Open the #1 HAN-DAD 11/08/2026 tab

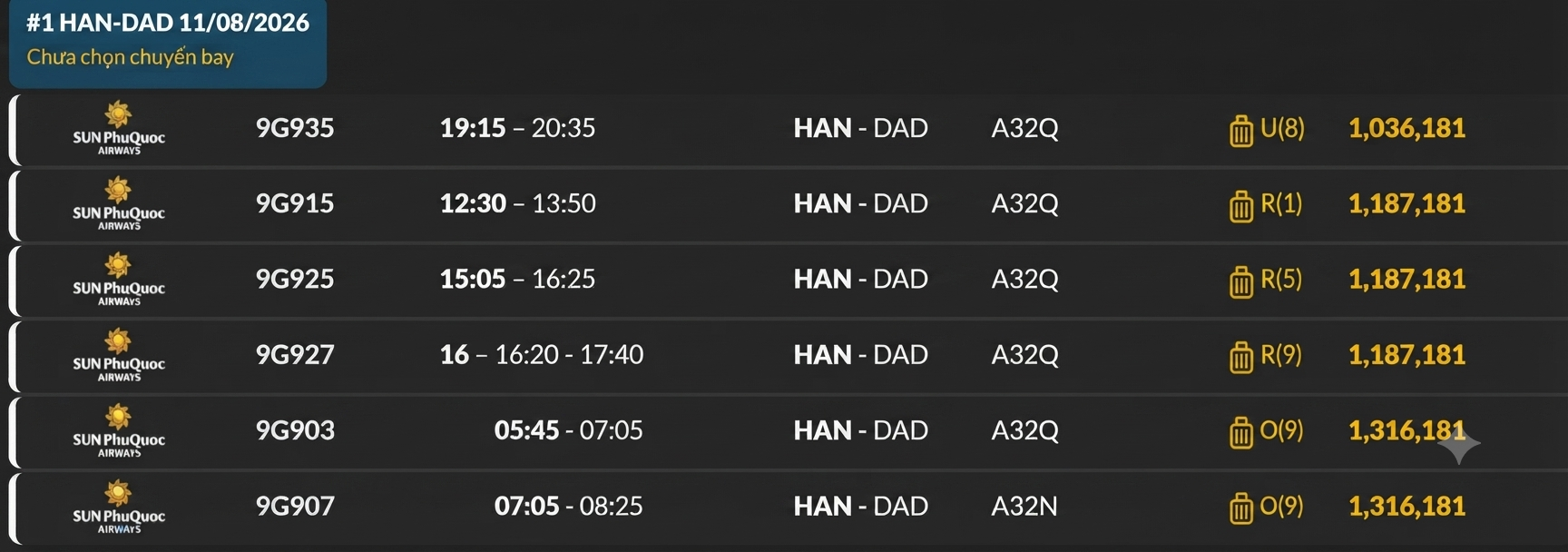[x=168, y=44]
